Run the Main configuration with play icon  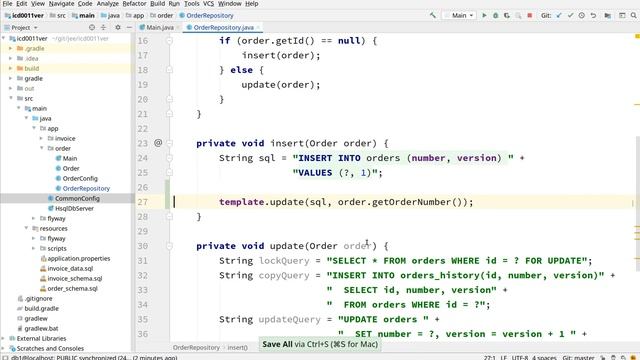(x=484, y=16)
